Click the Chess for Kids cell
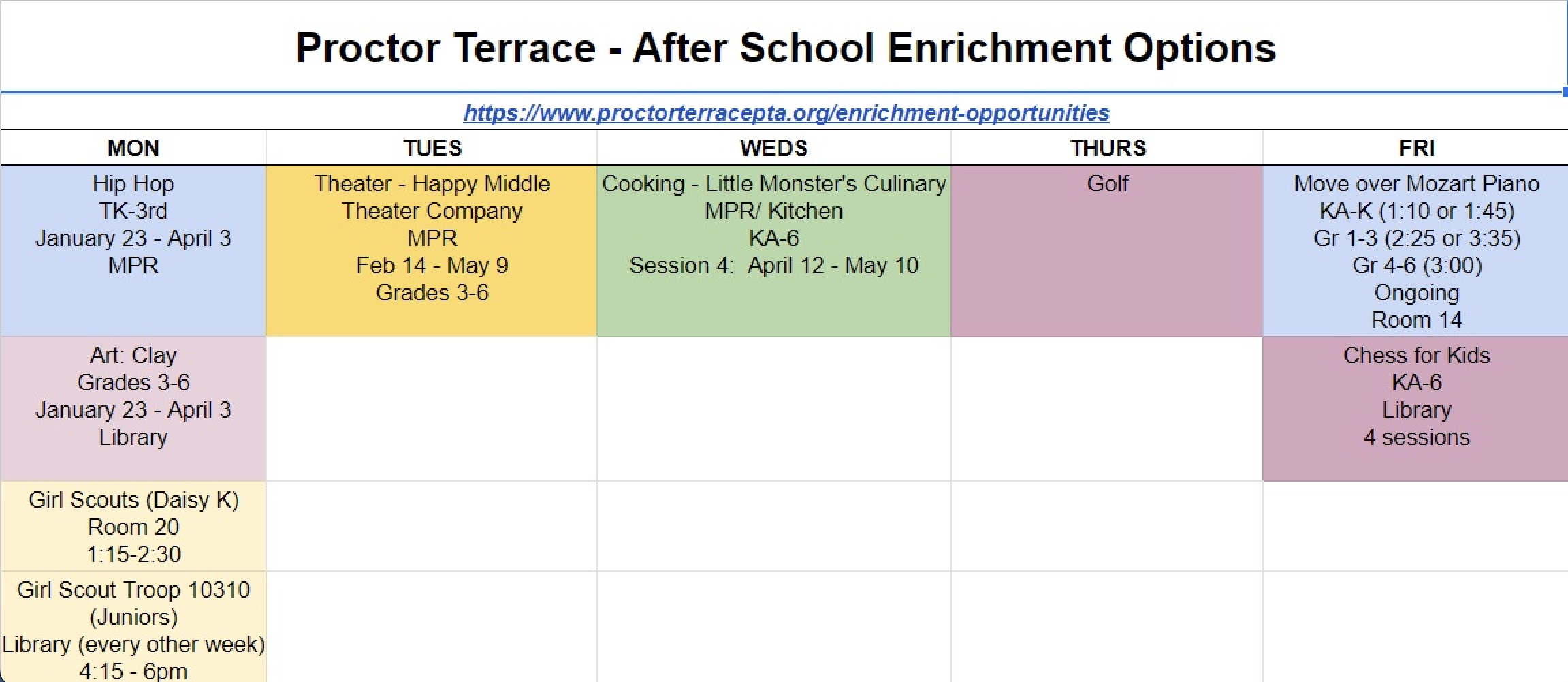The image size is (1568, 682). click(1415, 409)
